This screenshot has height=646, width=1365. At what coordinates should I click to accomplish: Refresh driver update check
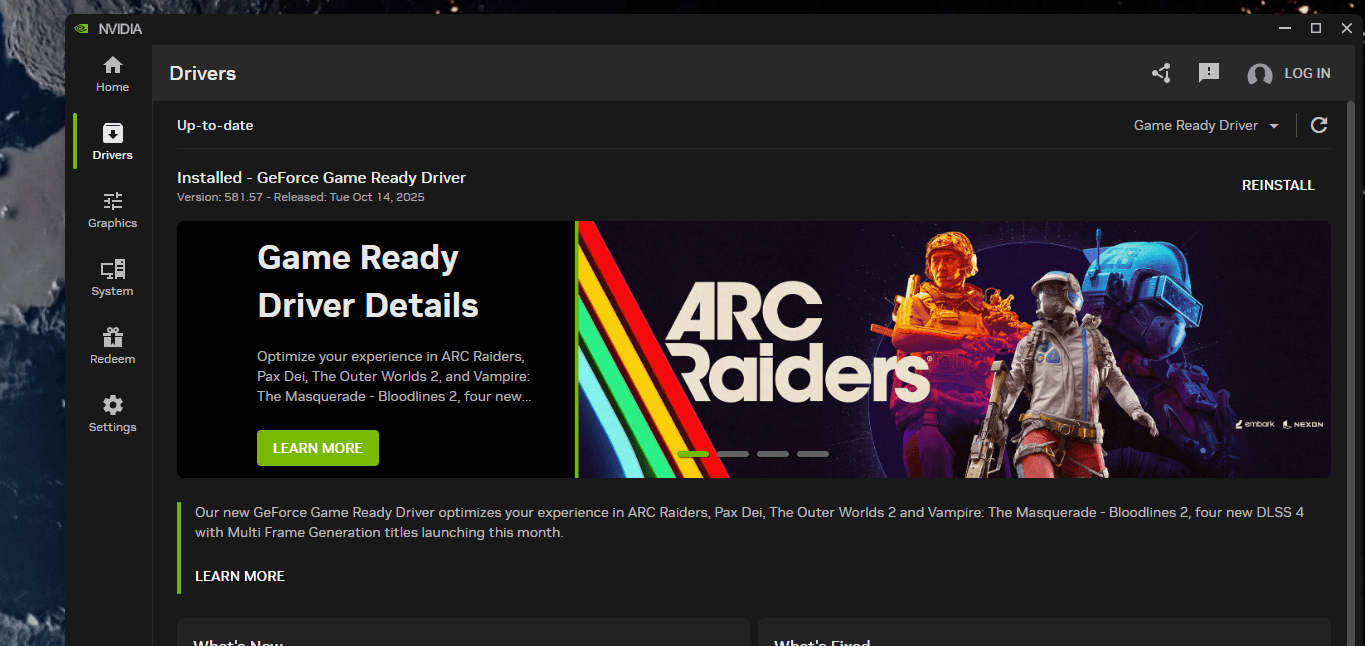(x=1319, y=125)
